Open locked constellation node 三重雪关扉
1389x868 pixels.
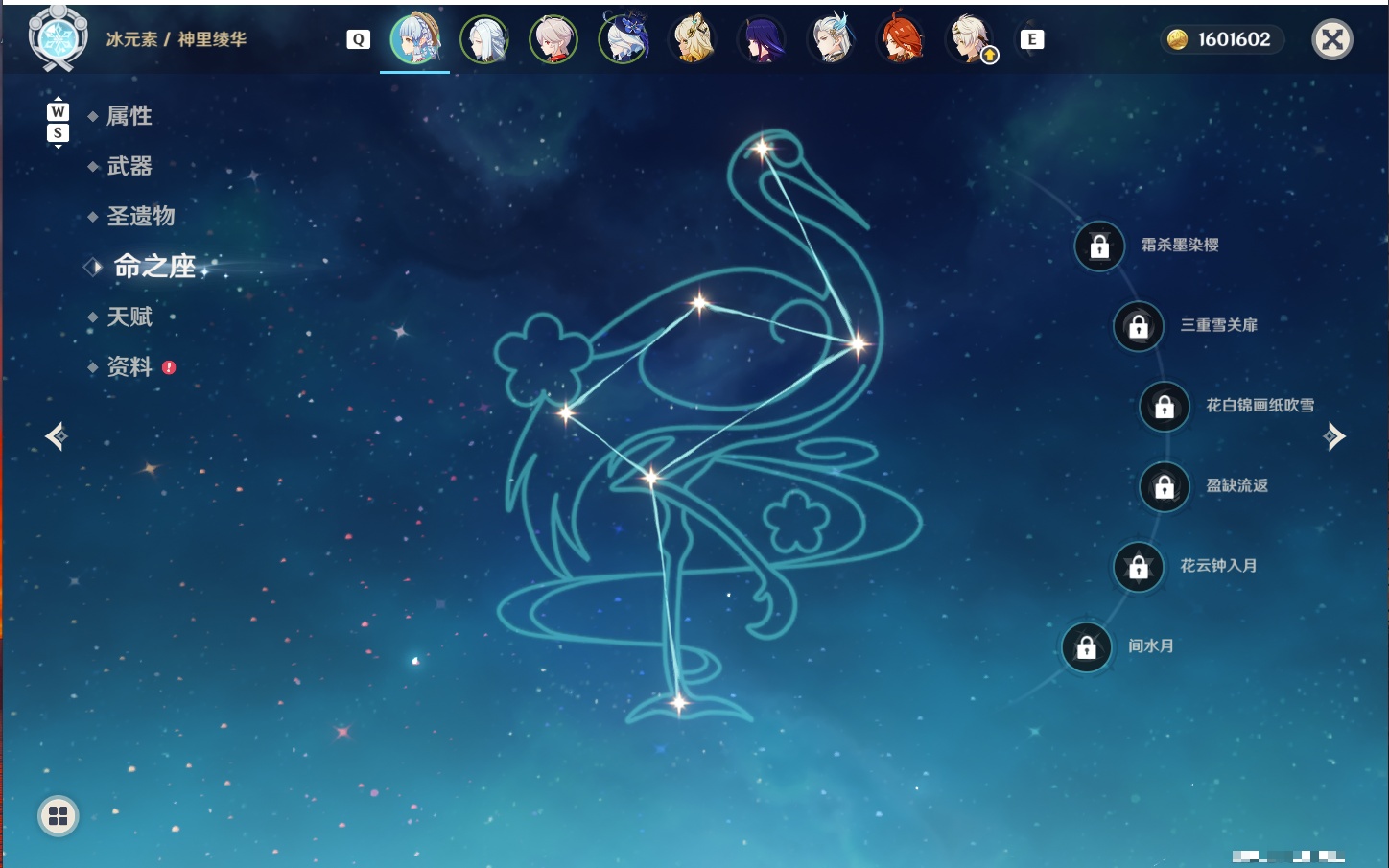1139,326
